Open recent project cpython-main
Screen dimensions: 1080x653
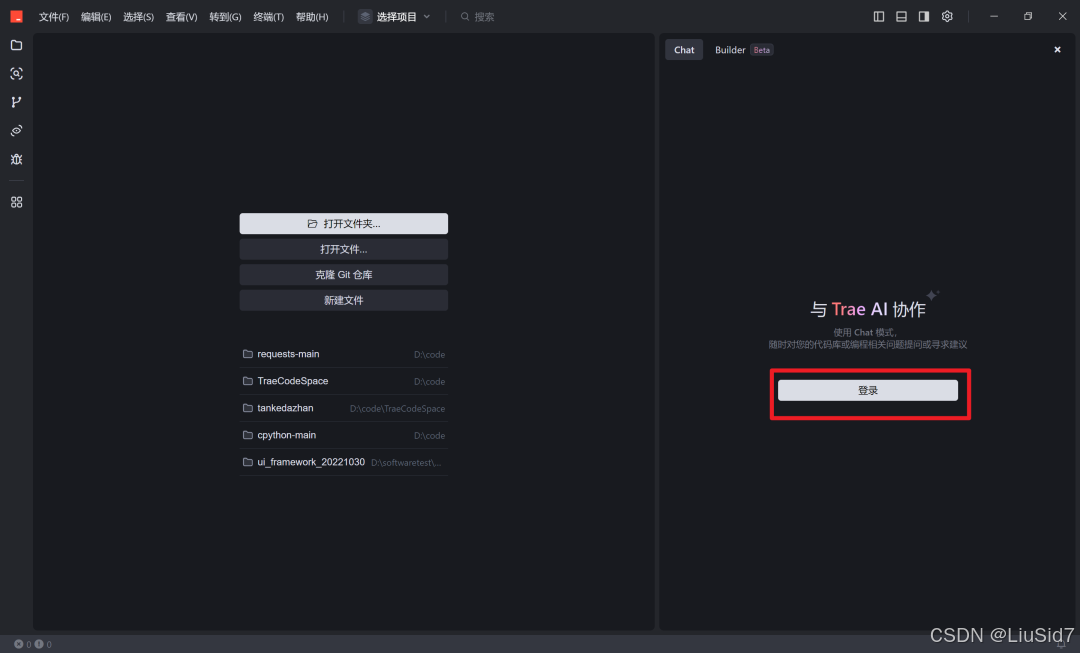(x=344, y=435)
